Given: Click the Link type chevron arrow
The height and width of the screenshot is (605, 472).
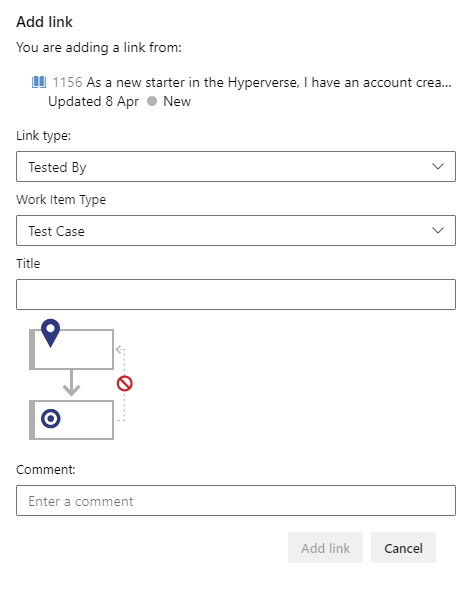Looking at the screenshot, I should [x=438, y=166].
